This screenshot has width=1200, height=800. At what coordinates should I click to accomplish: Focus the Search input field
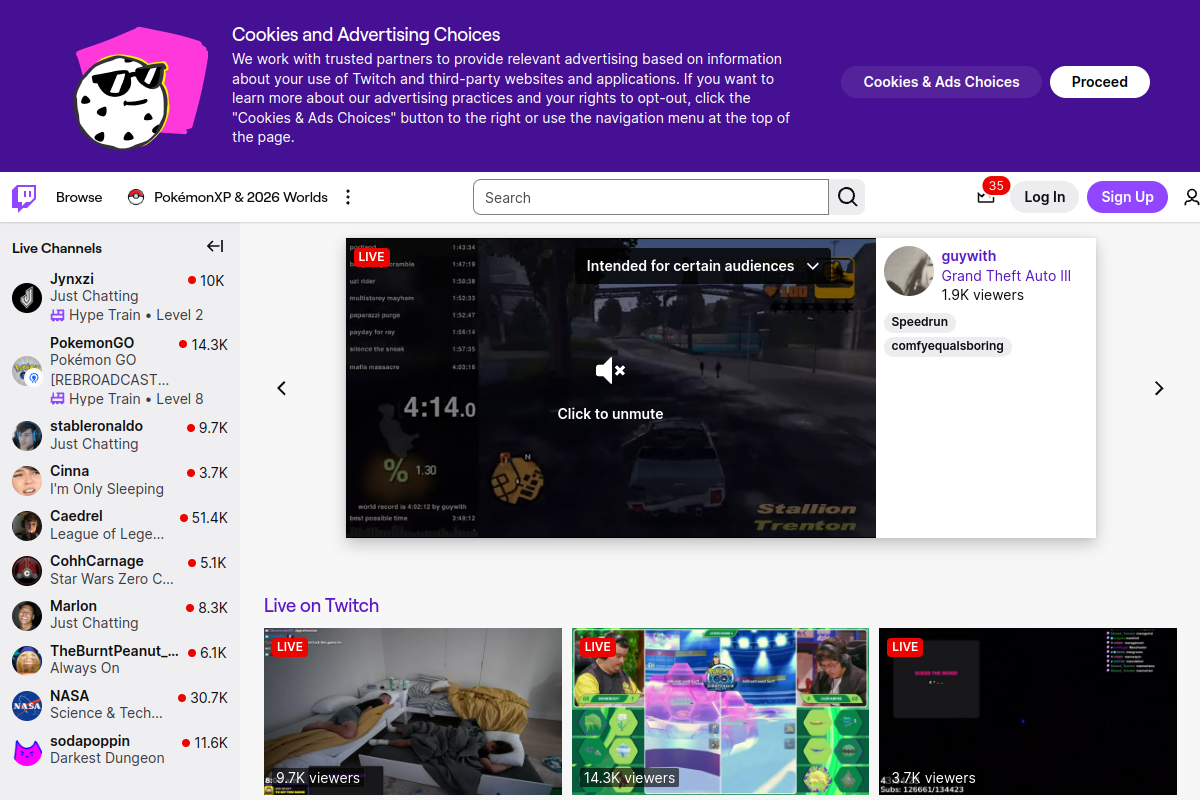click(x=651, y=197)
